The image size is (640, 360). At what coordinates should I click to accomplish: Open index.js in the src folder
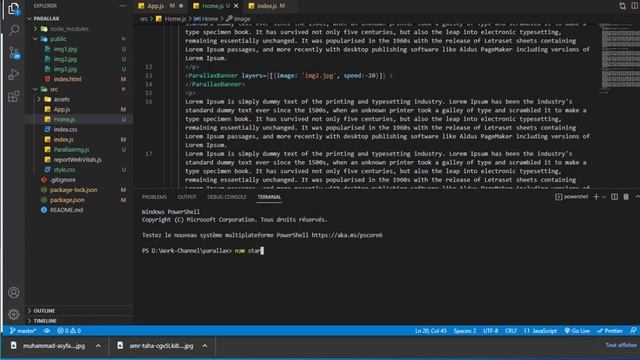(63, 140)
